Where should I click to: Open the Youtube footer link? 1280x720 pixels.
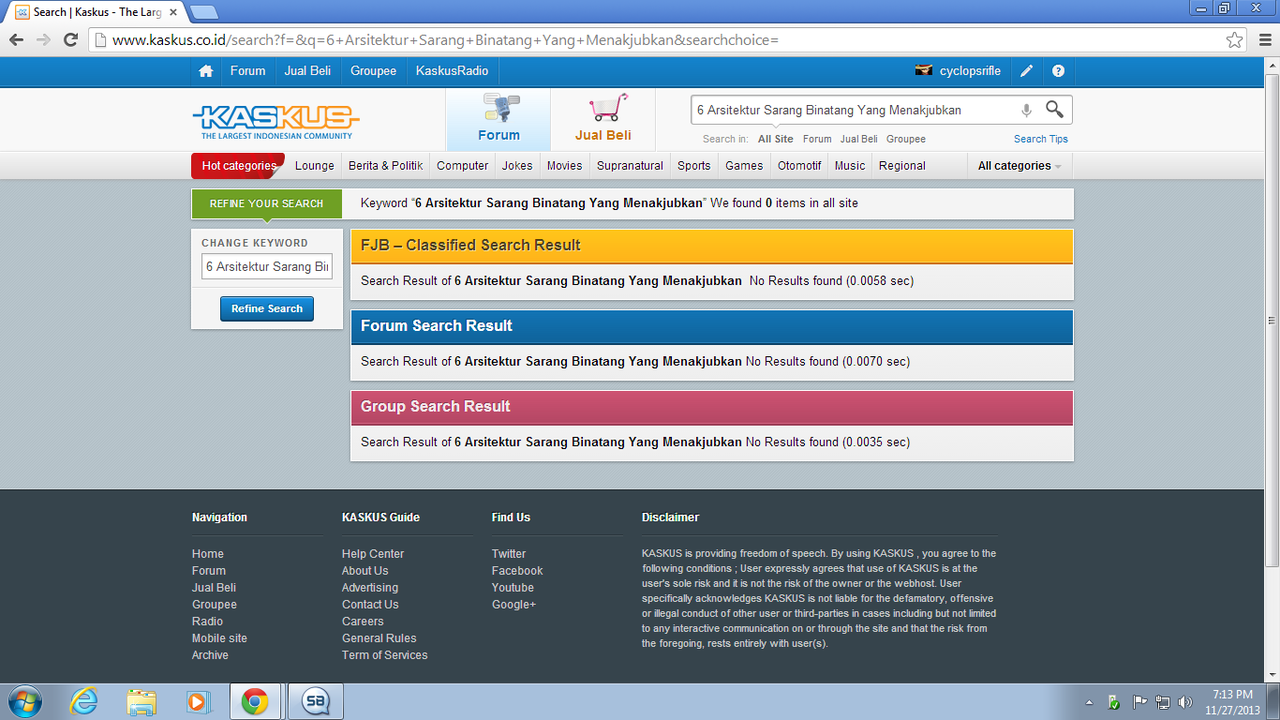(x=513, y=588)
